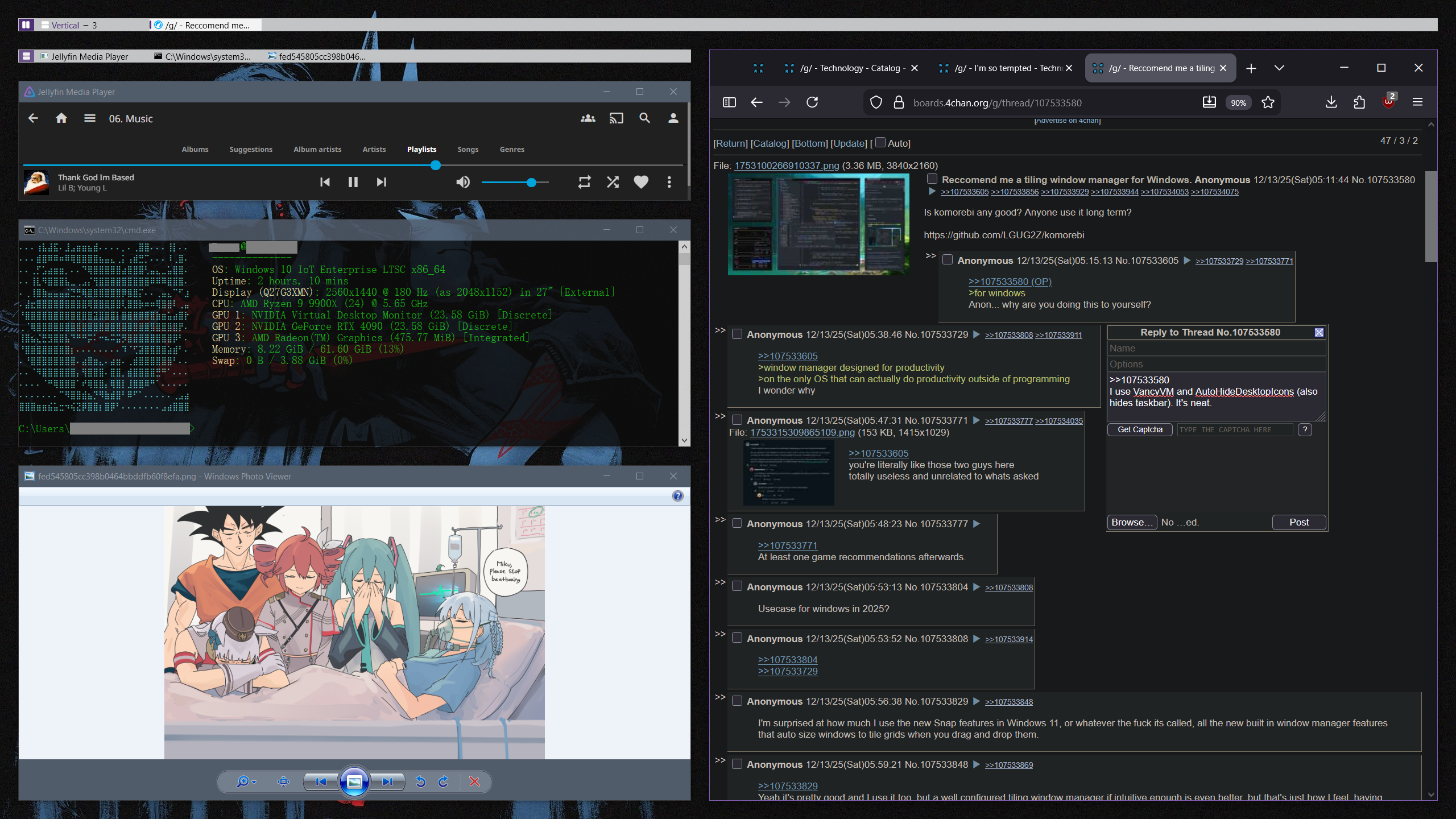This screenshot has width=1456, height=819.
Task: Open the Firefox list all tabs chevron
Action: pyautogui.click(x=1279, y=68)
